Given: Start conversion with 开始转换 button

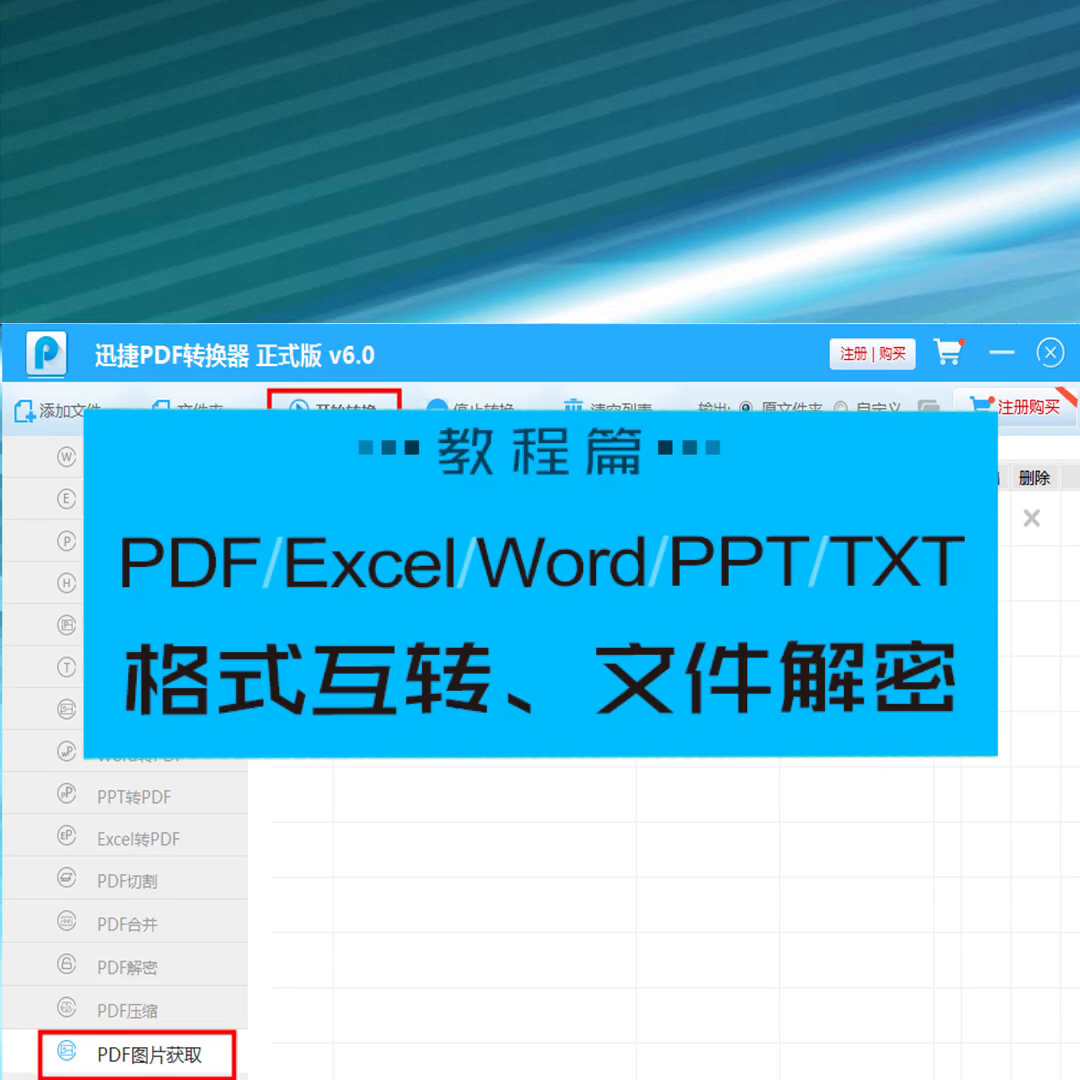Looking at the screenshot, I should coord(334,404).
